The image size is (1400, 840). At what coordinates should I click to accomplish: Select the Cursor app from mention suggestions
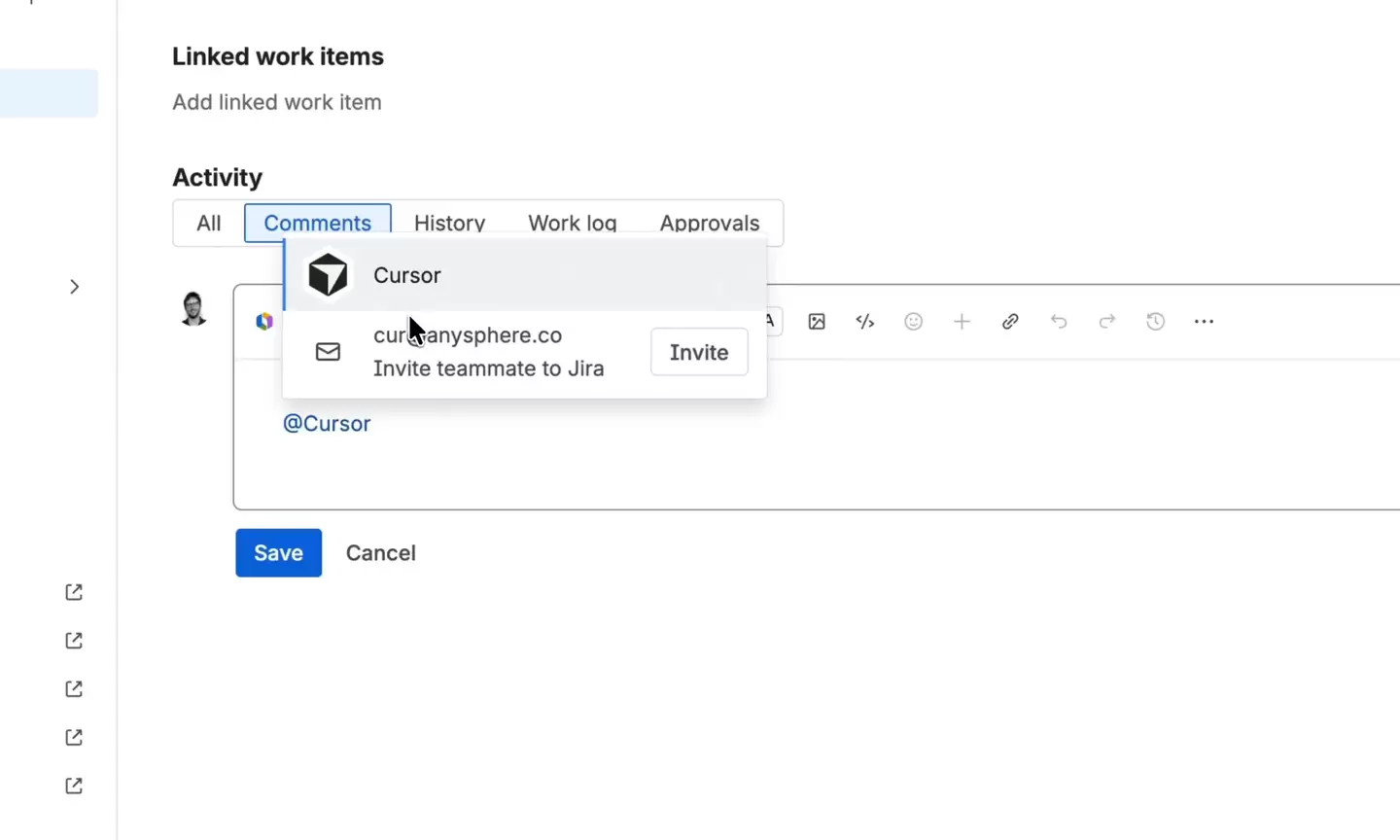525,275
